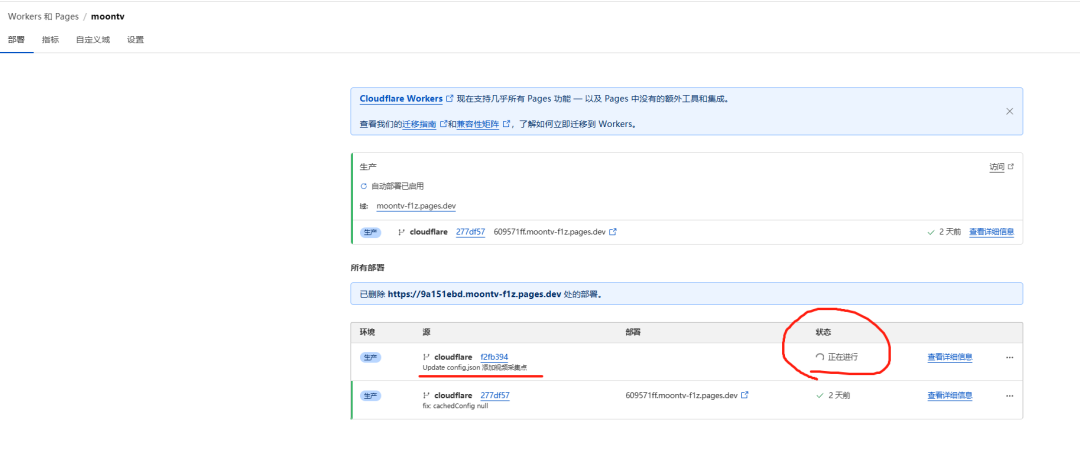Click external icon next to 兼容性矩阵

coord(507,125)
